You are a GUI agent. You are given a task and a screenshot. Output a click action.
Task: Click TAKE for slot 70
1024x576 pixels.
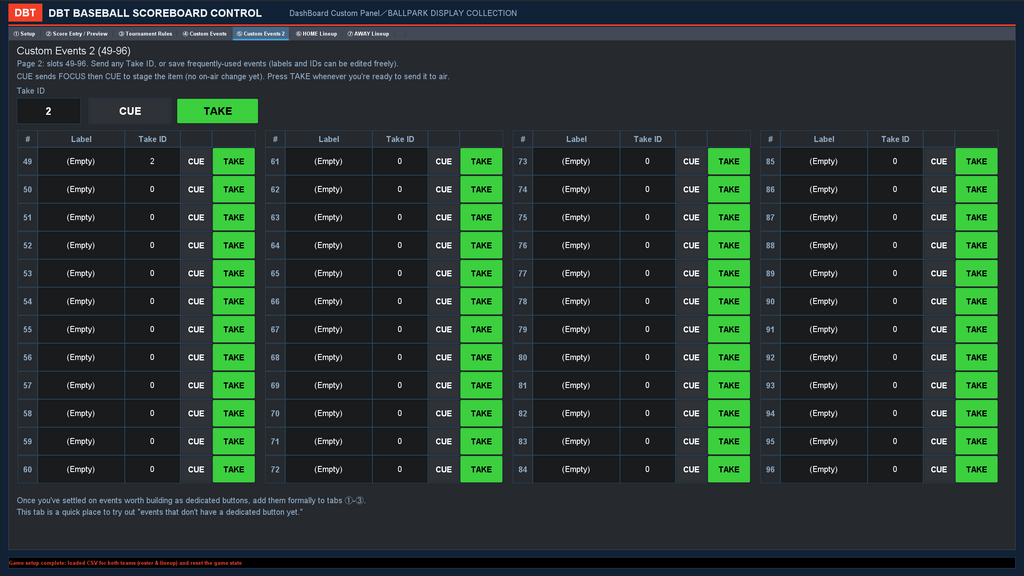[481, 413]
